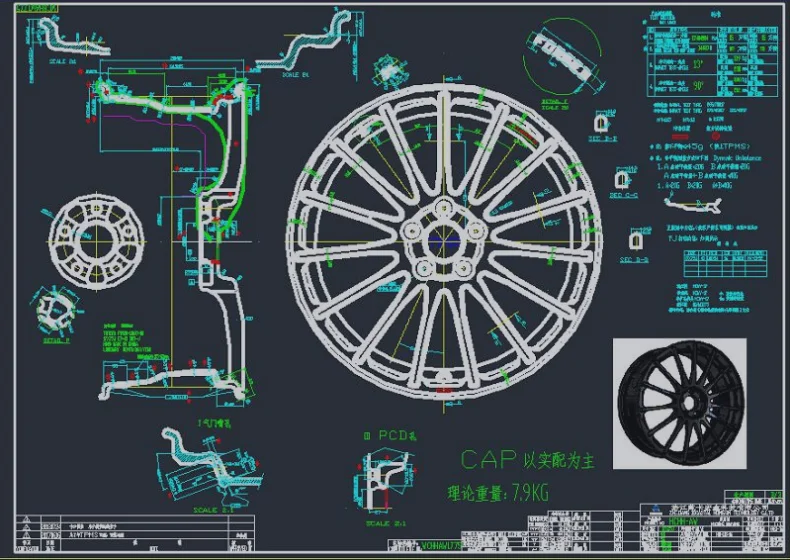Select the PCD孔 section heading

pos(391,435)
